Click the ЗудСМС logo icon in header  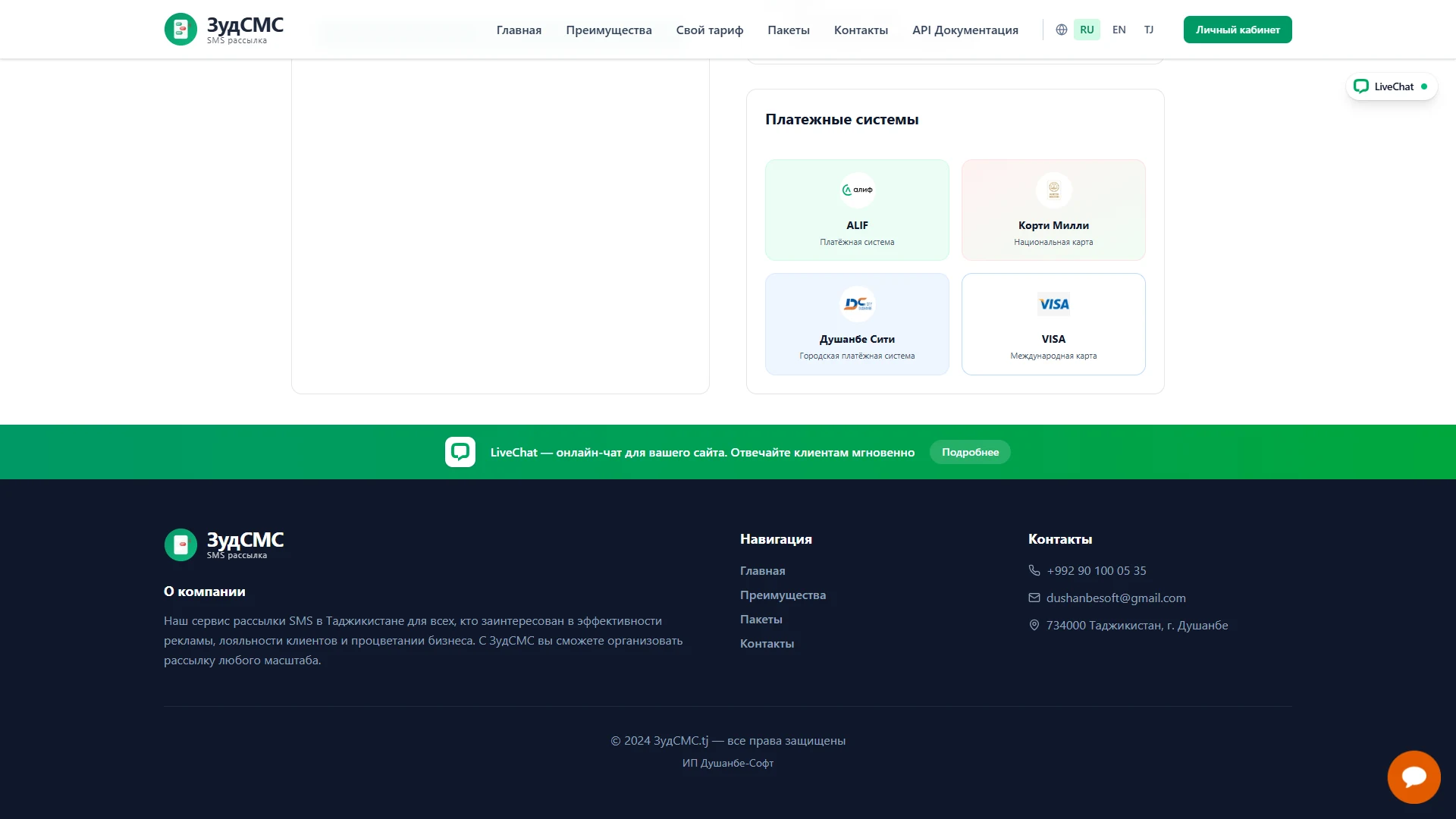click(180, 30)
